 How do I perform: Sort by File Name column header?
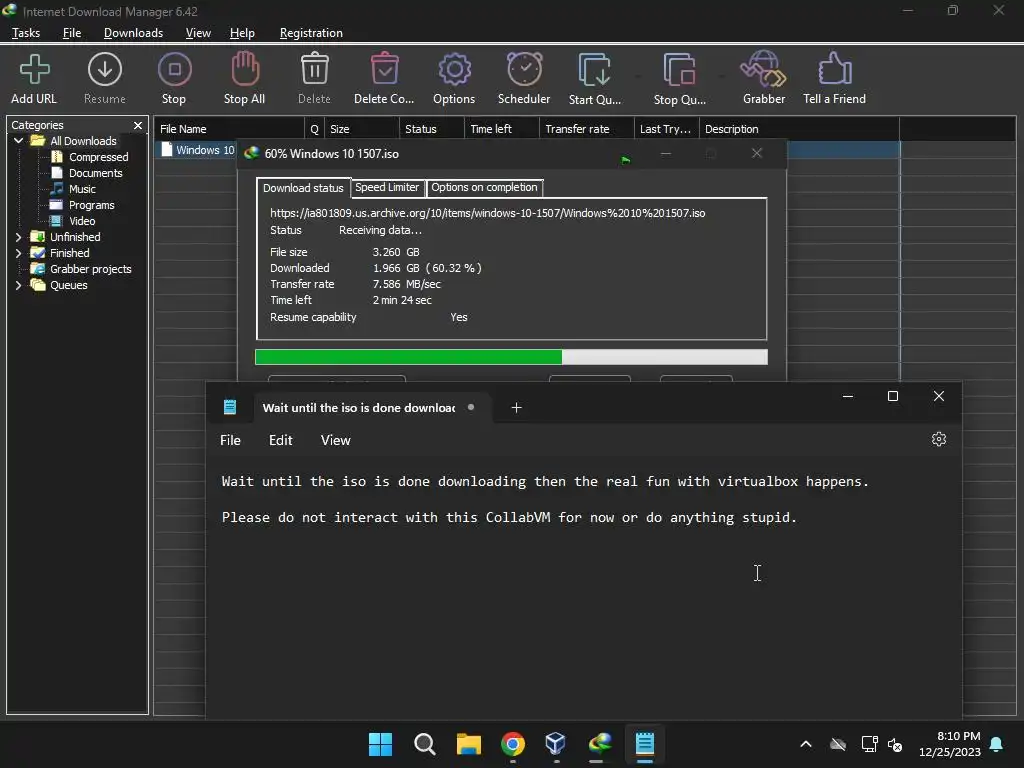tap(229, 129)
